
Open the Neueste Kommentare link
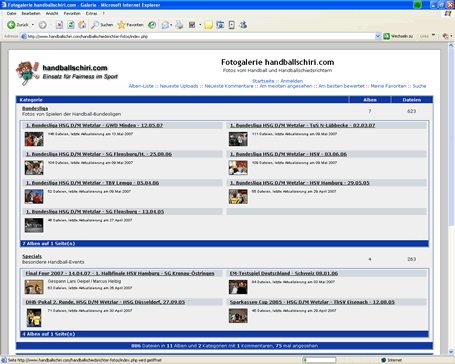coord(229,86)
